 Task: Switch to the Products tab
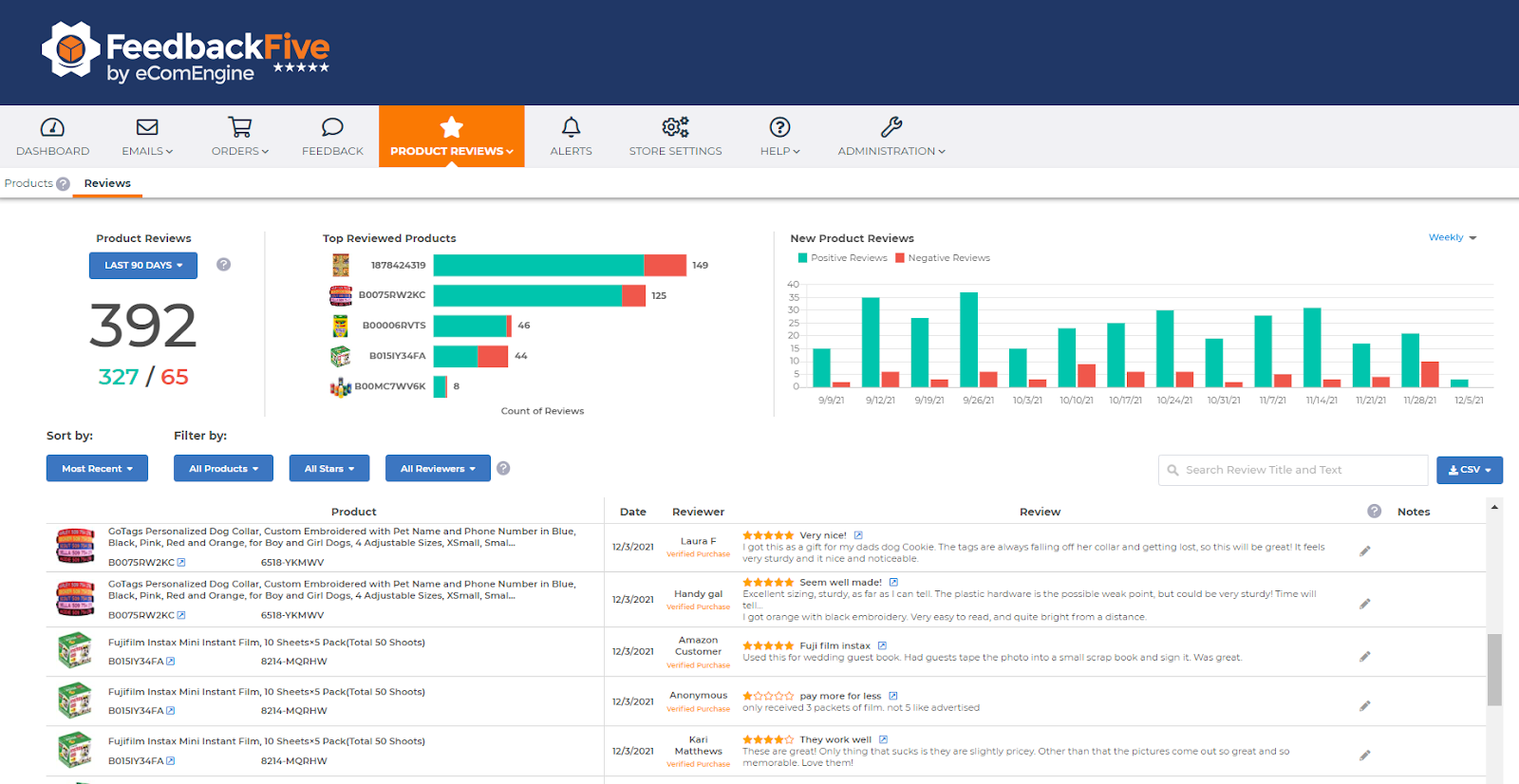coord(28,183)
